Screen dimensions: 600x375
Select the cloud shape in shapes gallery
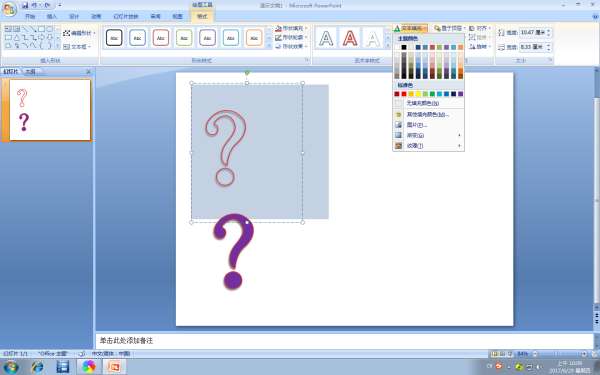(x=8, y=46)
